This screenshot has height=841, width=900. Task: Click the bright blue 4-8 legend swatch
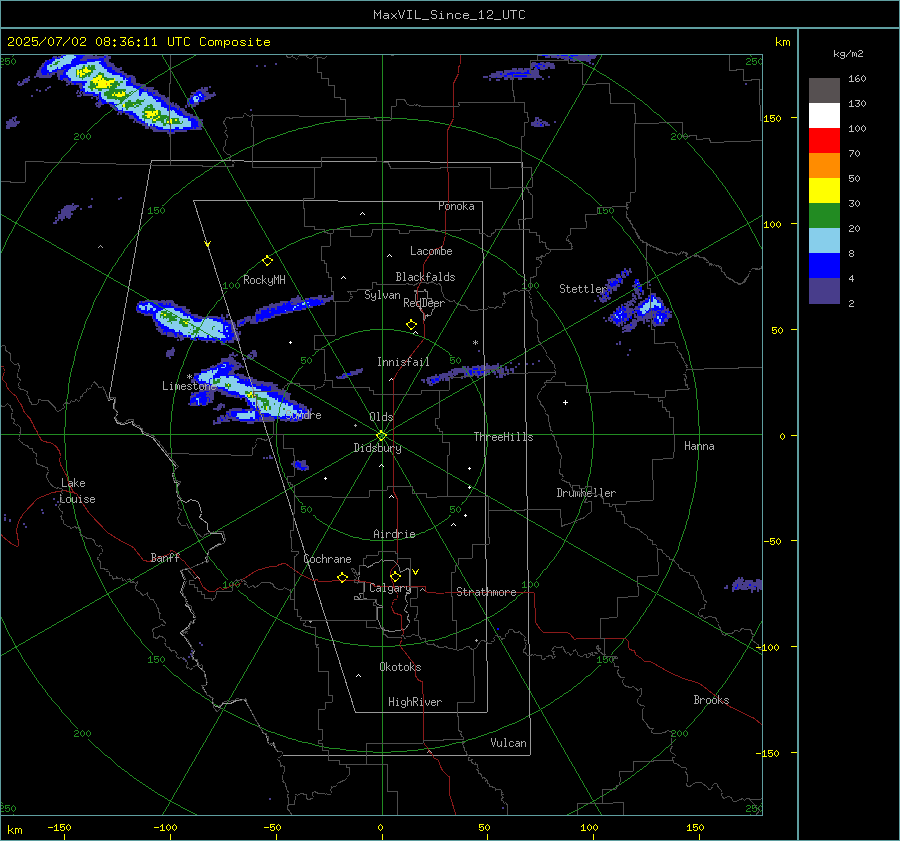point(824,266)
